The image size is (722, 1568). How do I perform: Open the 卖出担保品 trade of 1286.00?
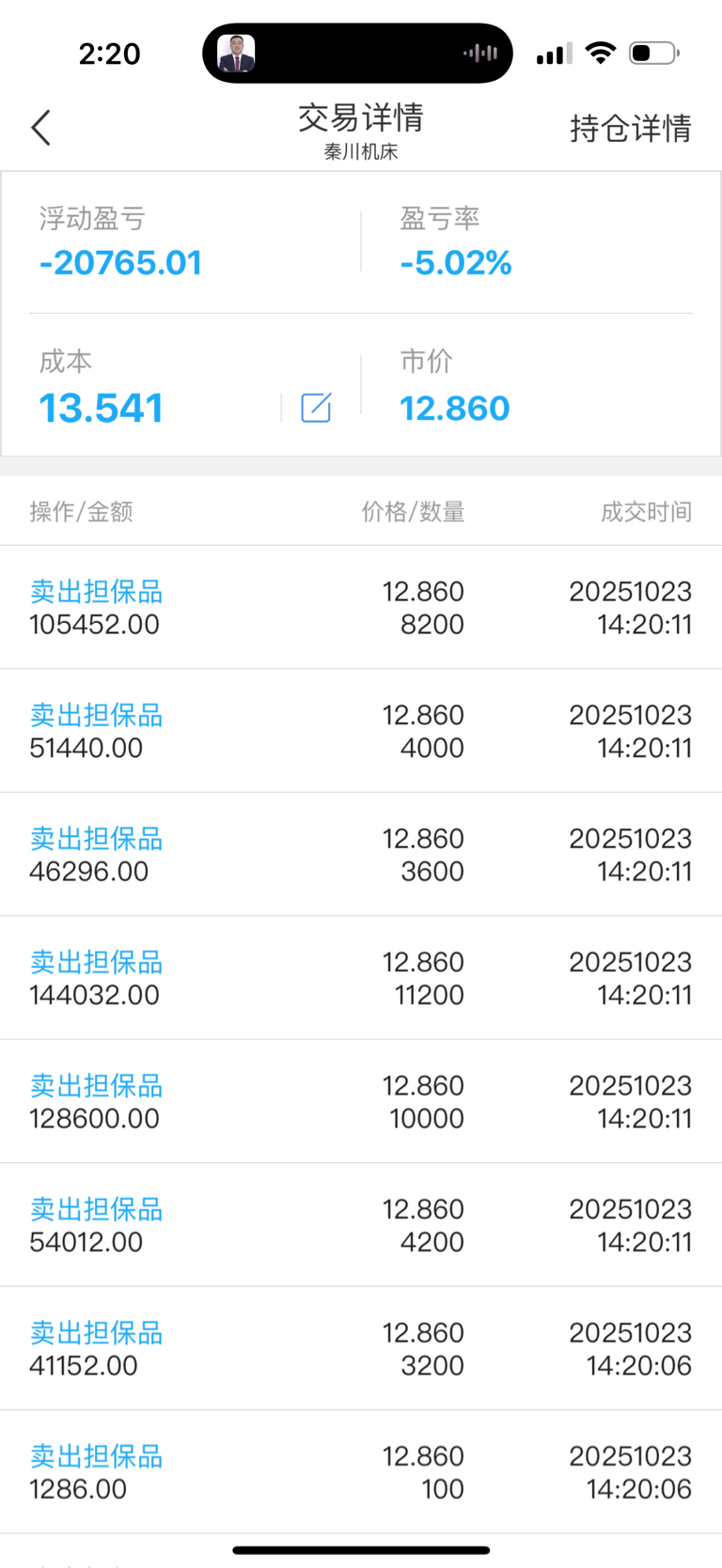click(361, 1472)
